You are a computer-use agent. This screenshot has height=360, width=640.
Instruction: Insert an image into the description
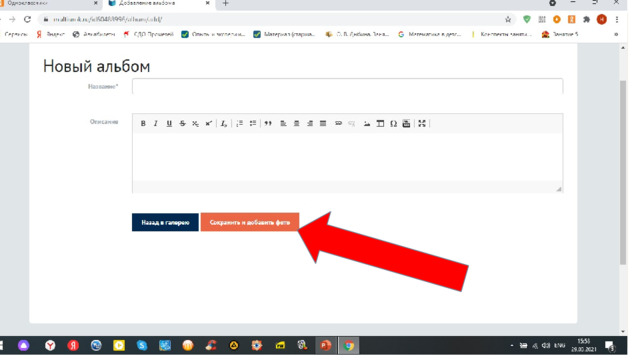tap(367, 123)
